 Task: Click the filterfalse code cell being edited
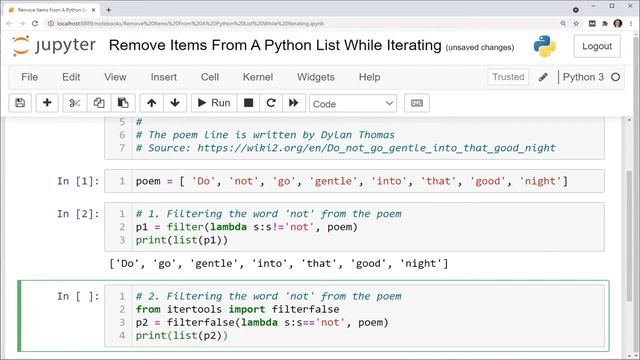coord(354,316)
